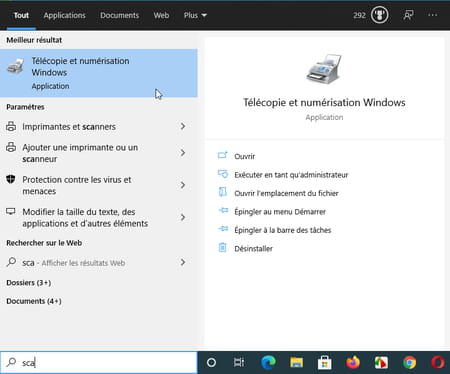Expand Imprimantes et scanners arrow
The width and height of the screenshot is (450, 374).
coord(183,126)
